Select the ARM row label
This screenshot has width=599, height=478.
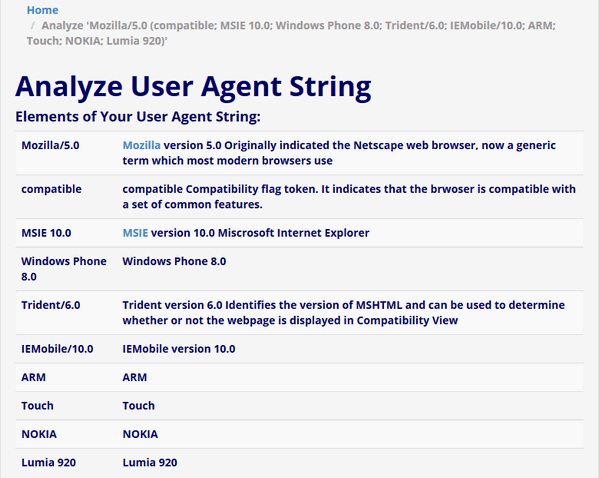point(34,378)
